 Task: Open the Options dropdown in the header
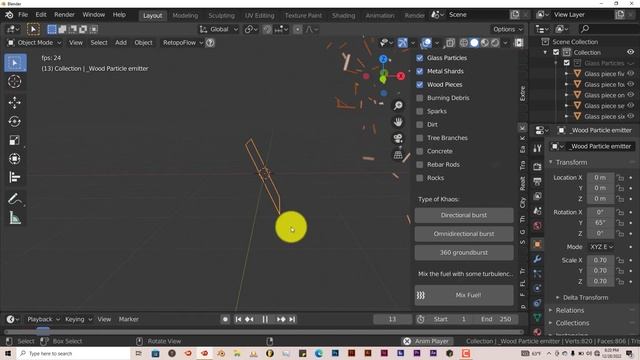(x=507, y=29)
